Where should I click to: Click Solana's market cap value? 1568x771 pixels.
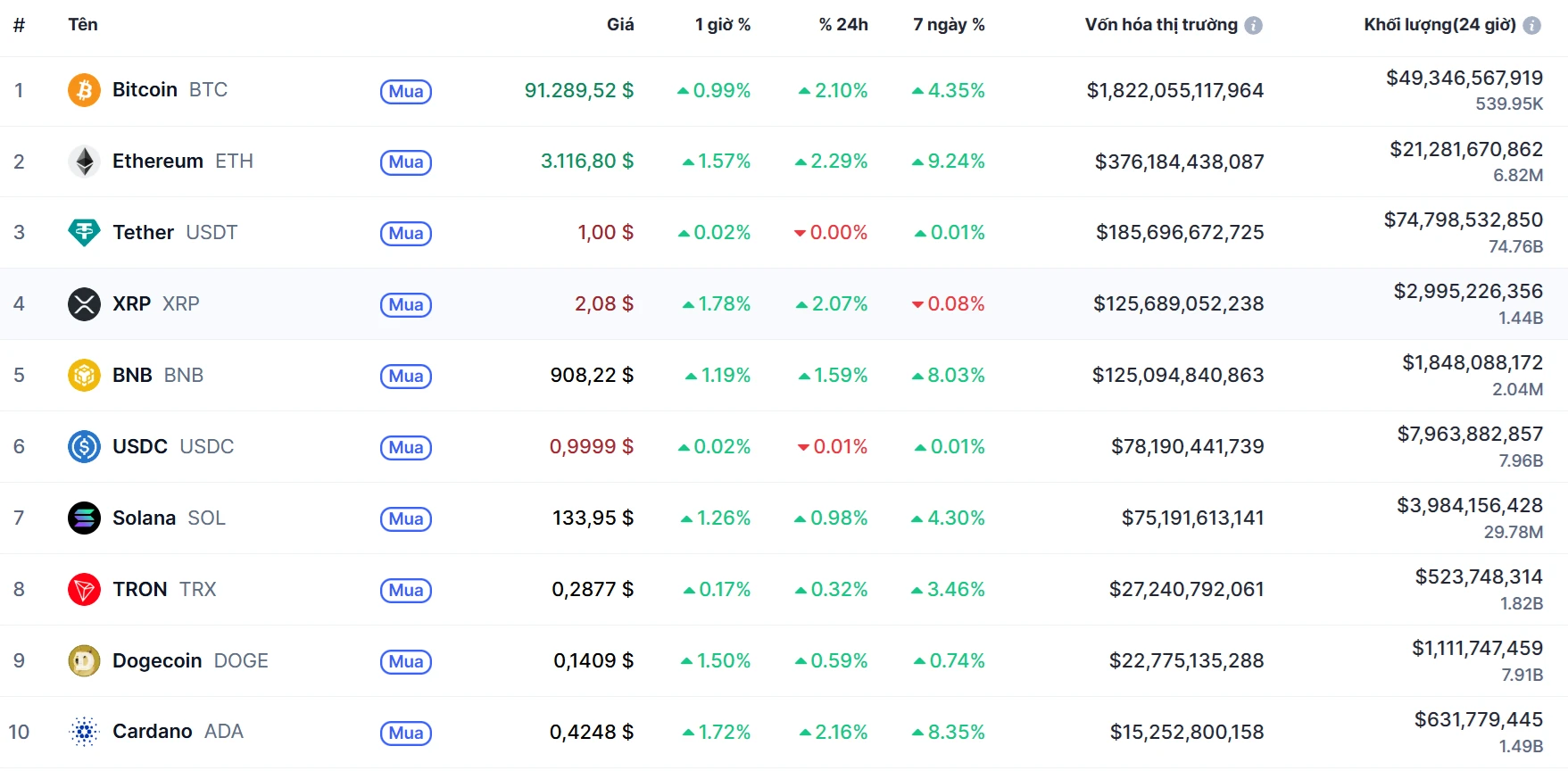tap(1192, 518)
